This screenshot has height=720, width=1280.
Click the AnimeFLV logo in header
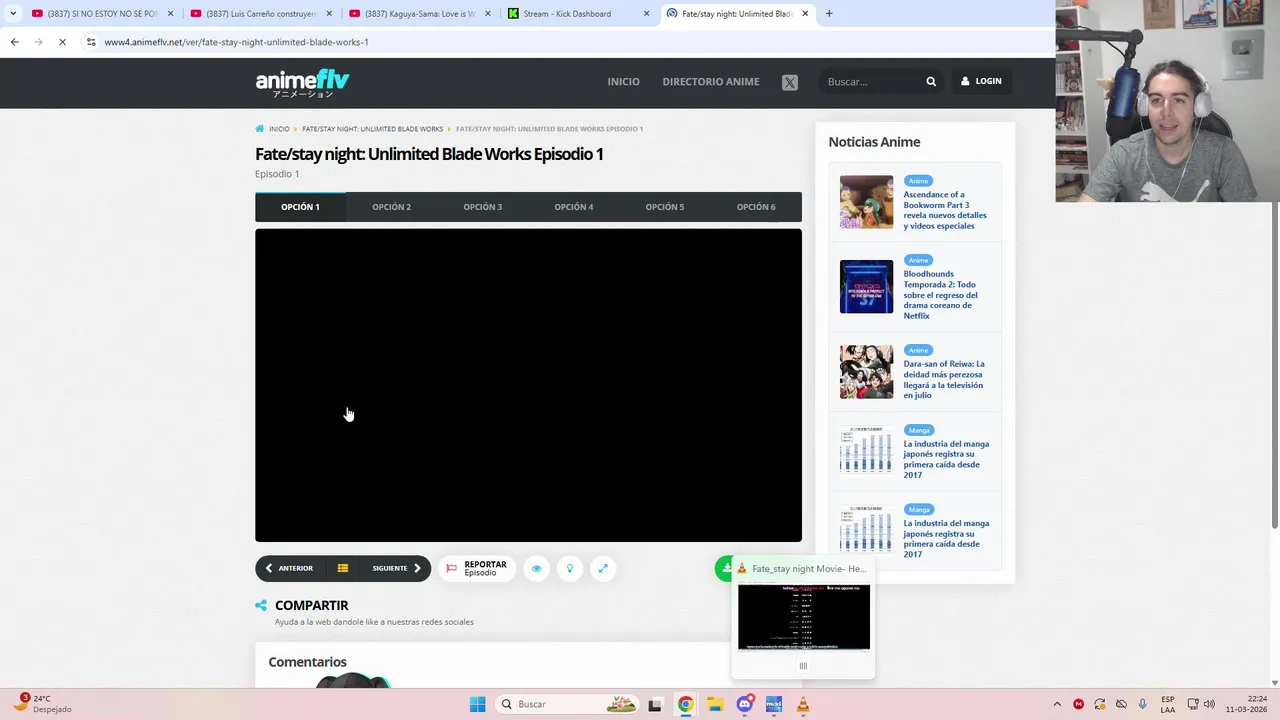point(302,82)
